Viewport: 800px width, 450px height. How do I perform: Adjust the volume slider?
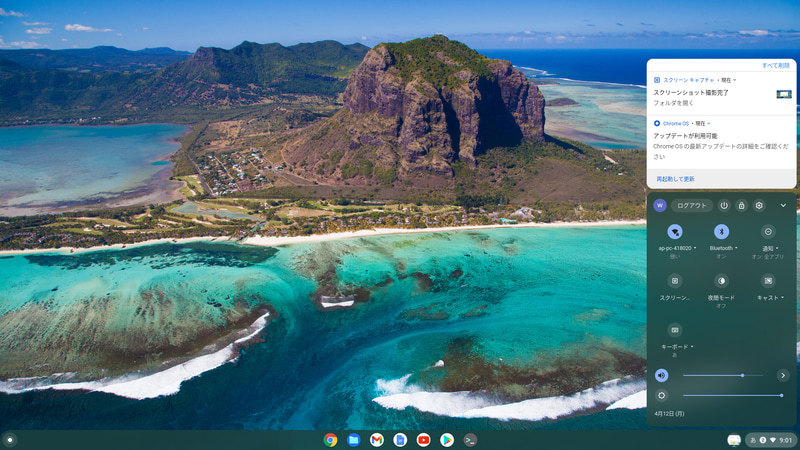point(723,376)
